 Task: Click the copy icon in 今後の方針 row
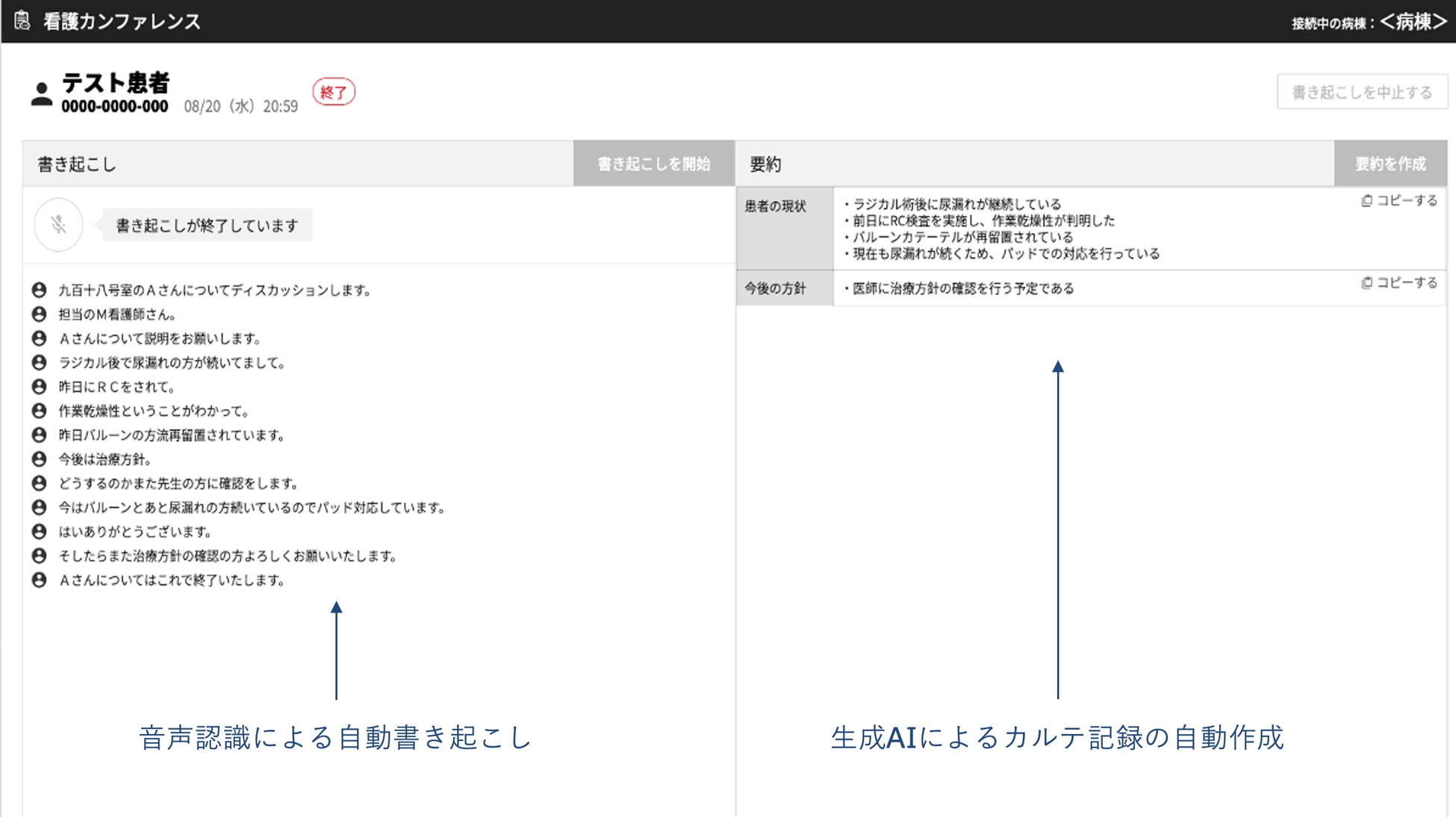1366,283
